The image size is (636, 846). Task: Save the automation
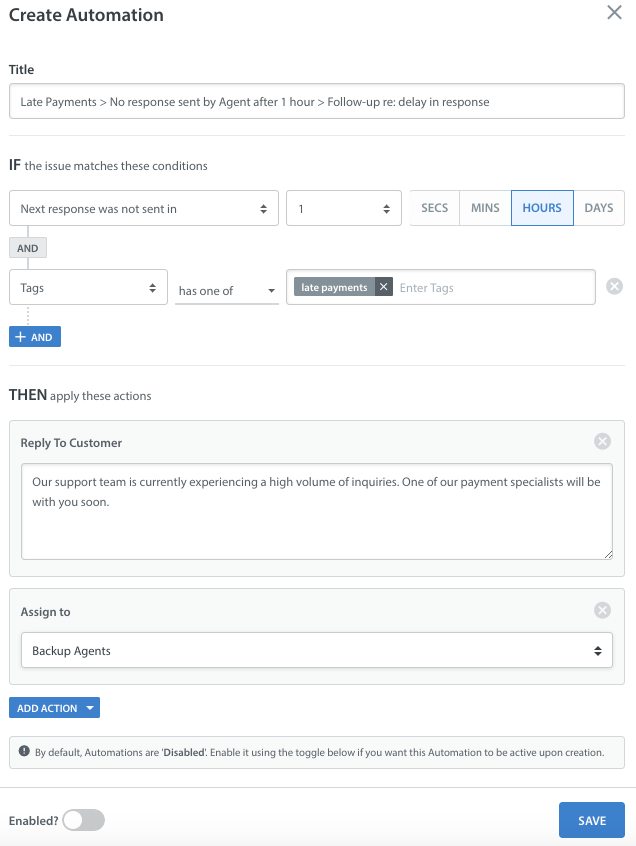(x=591, y=820)
